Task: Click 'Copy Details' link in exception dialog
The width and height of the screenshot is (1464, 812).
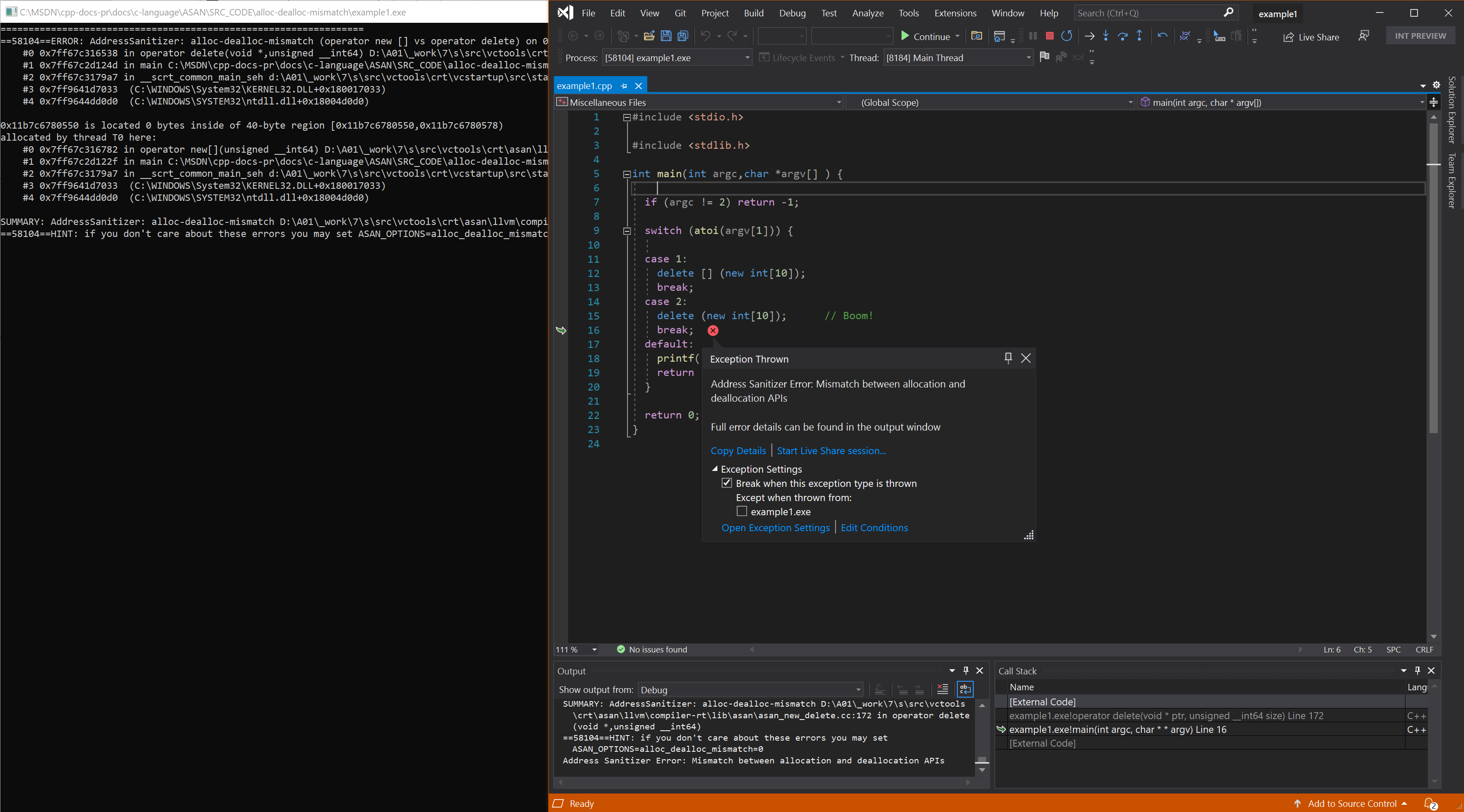Action: click(x=737, y=450)
